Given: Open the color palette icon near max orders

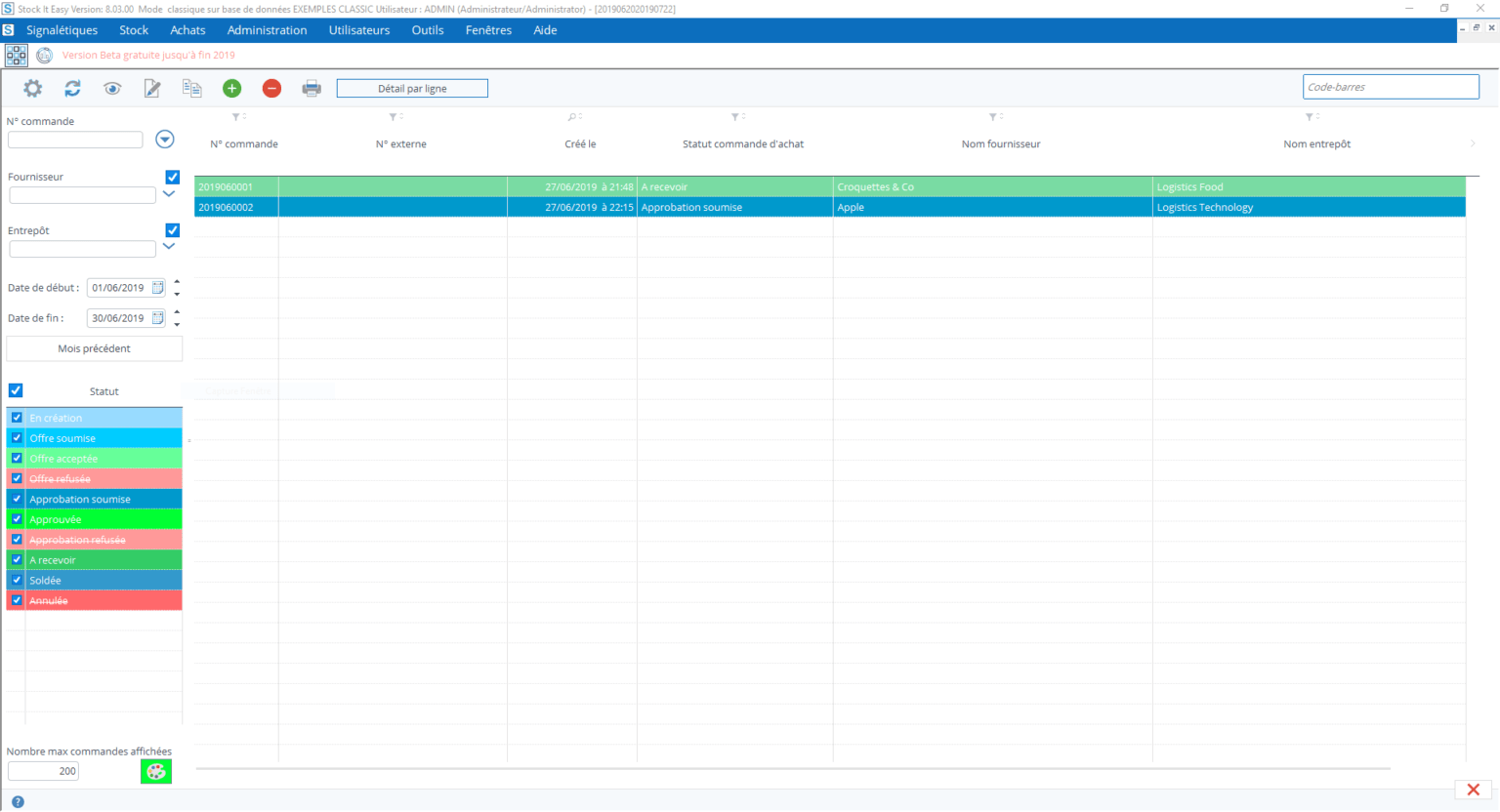Looking at the screenshot, I should (x=155, y=771).
